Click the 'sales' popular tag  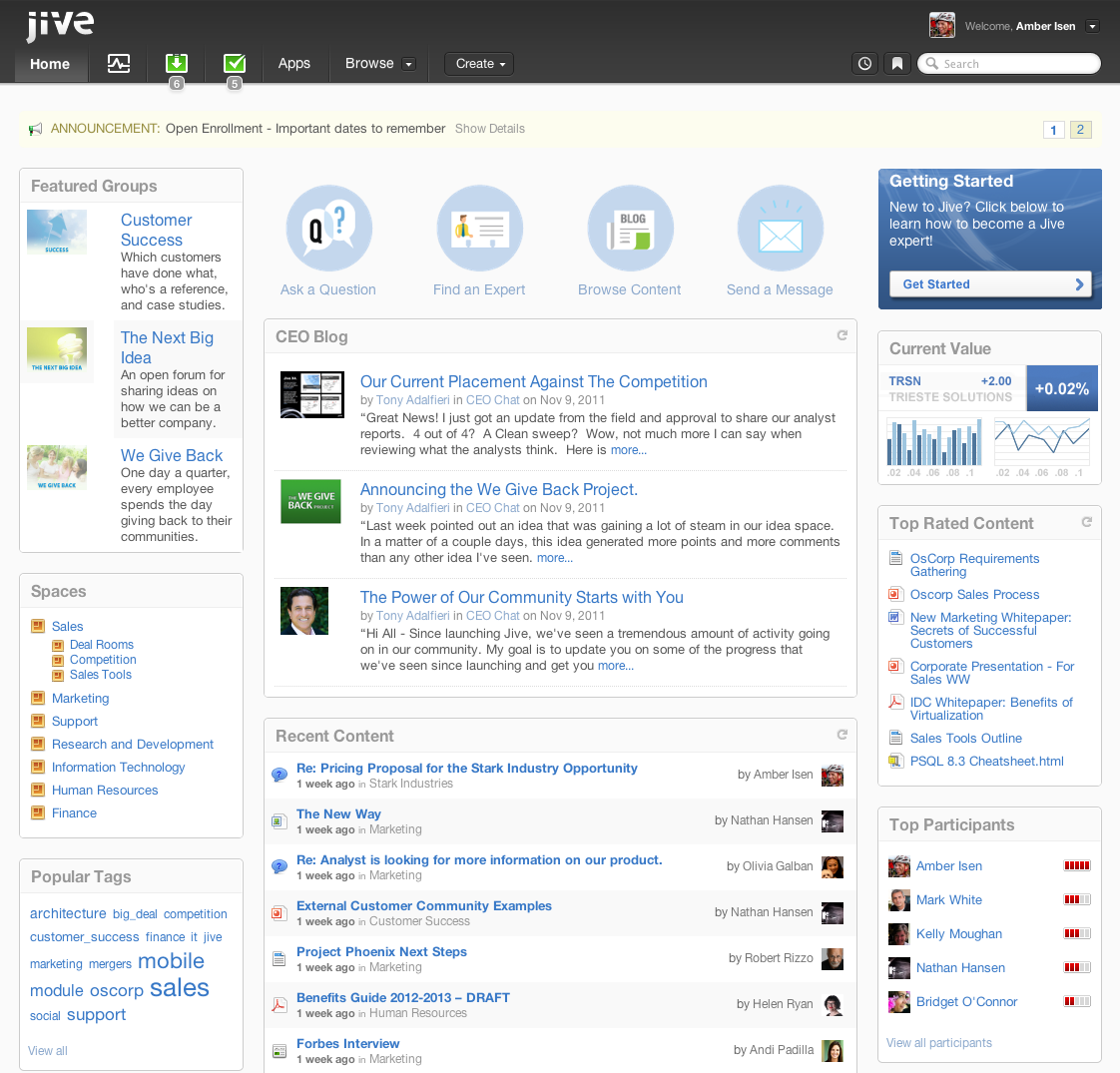coord(180,988)
